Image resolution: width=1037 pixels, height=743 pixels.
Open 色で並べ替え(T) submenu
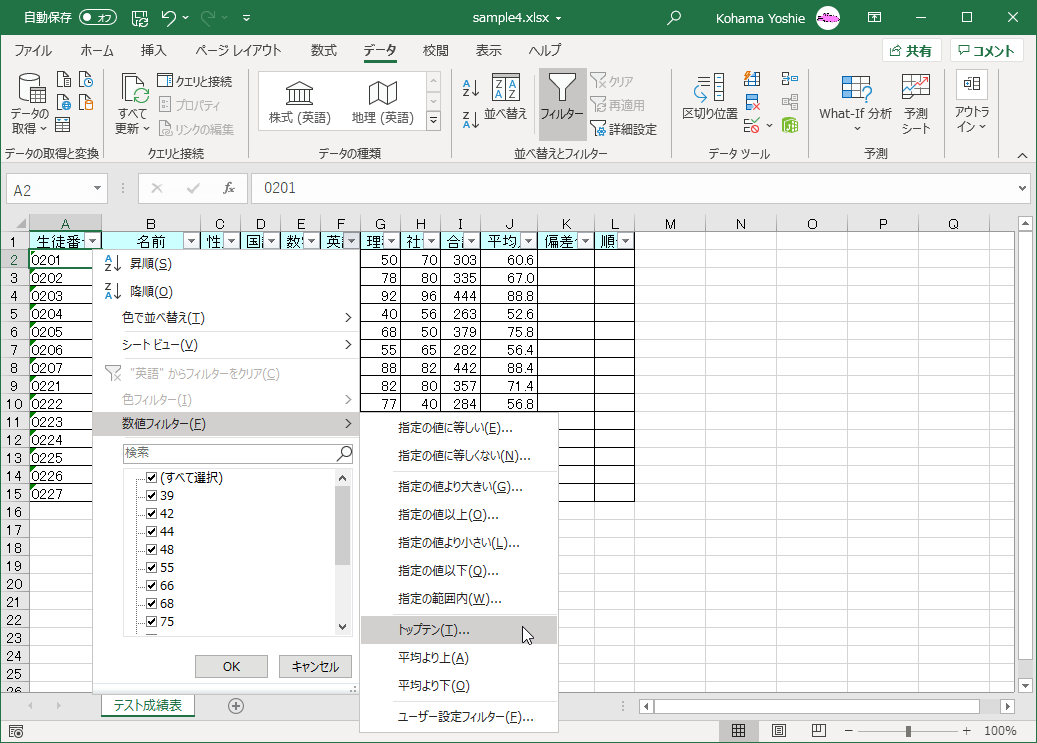point(226,318)
